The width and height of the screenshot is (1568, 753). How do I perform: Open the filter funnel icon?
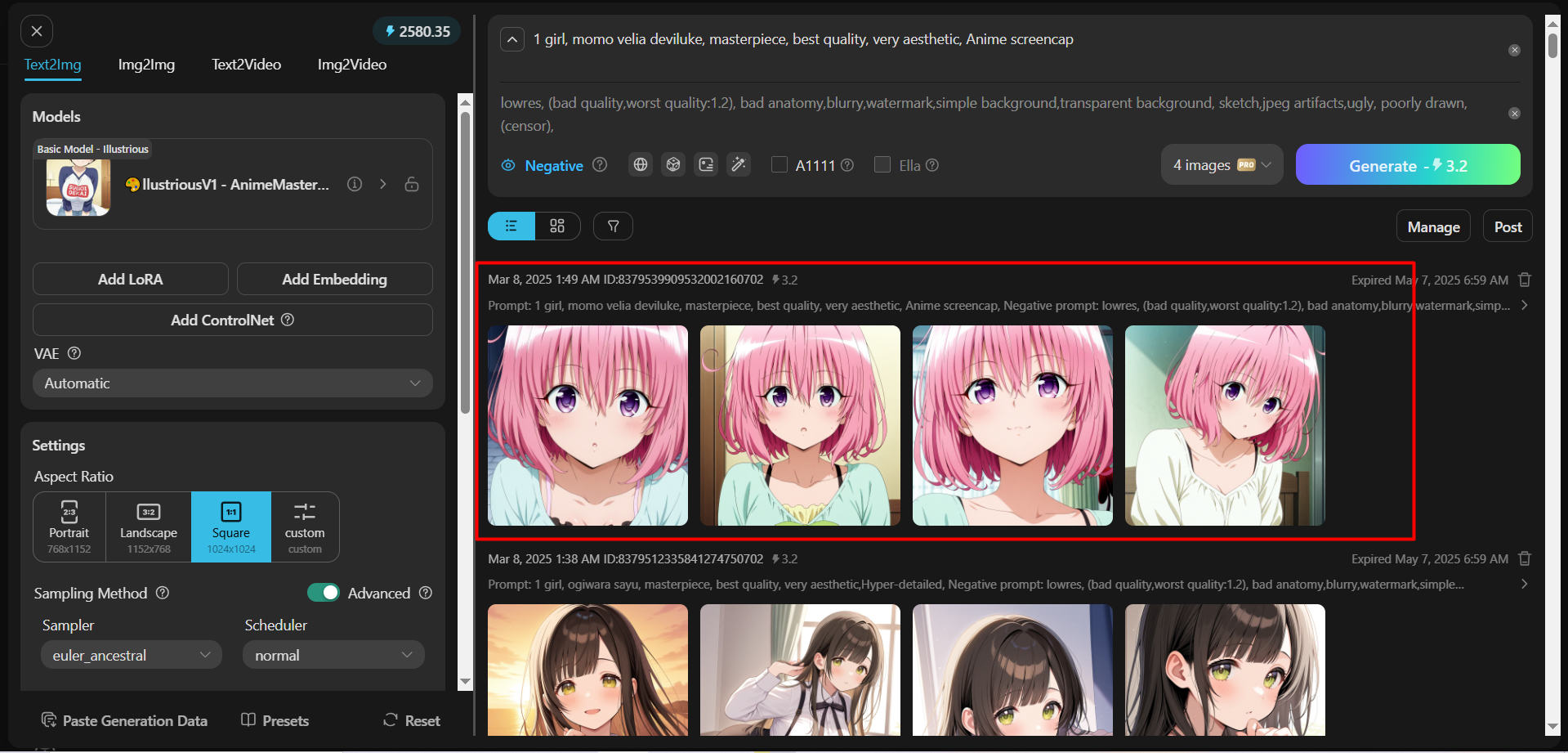[x=613, y=226]
